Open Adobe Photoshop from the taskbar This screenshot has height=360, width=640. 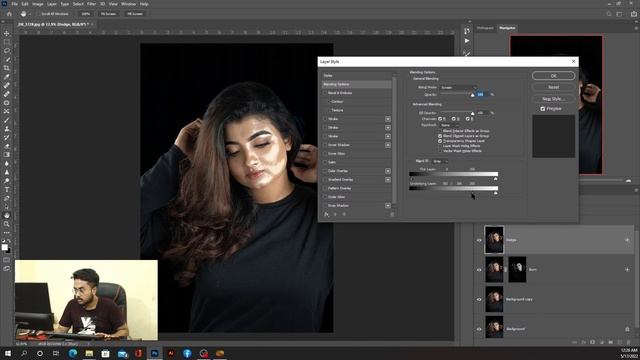(155, 353)
